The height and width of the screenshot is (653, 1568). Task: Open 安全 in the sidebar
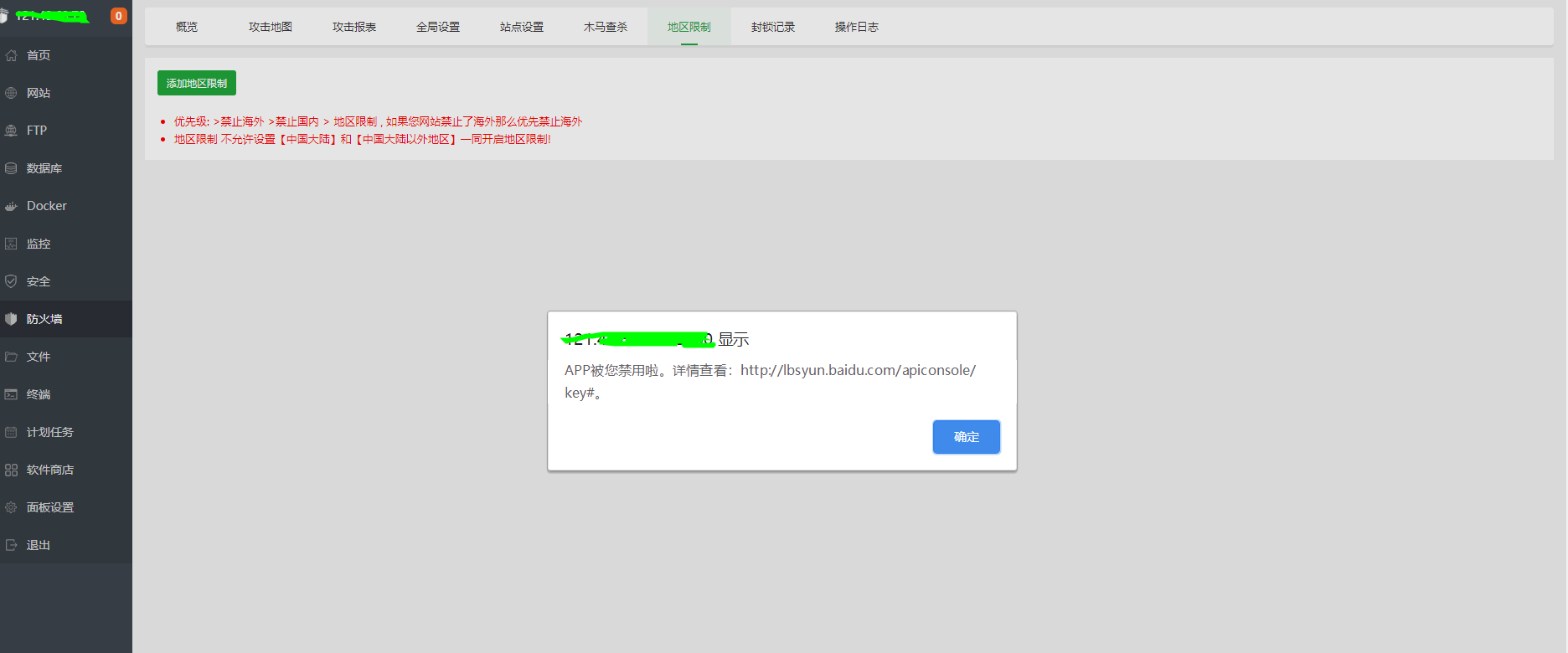click(66, 281)
